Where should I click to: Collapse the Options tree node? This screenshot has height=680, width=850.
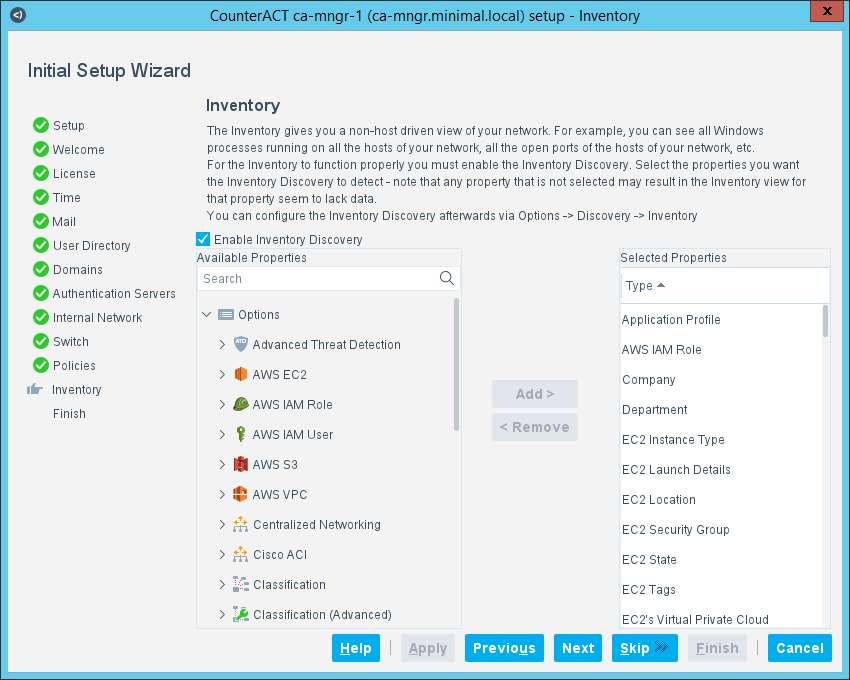coord(207,315)
